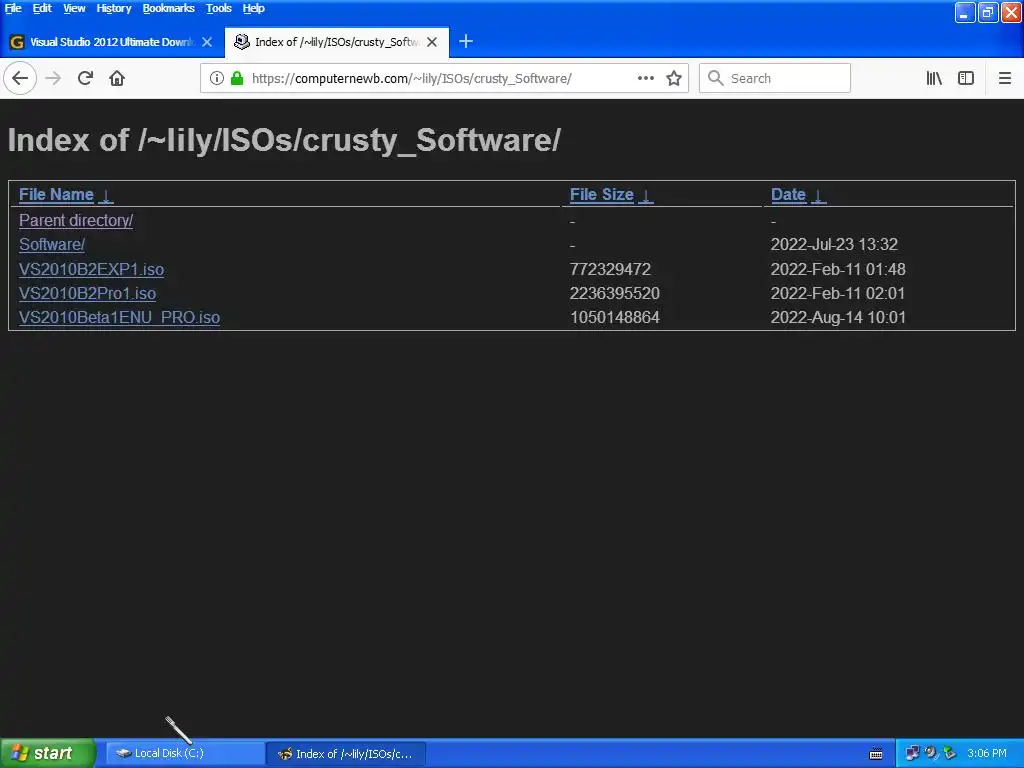Select file size 1050148864
This screenshot has height=768, width=1024.
point(615,317)
